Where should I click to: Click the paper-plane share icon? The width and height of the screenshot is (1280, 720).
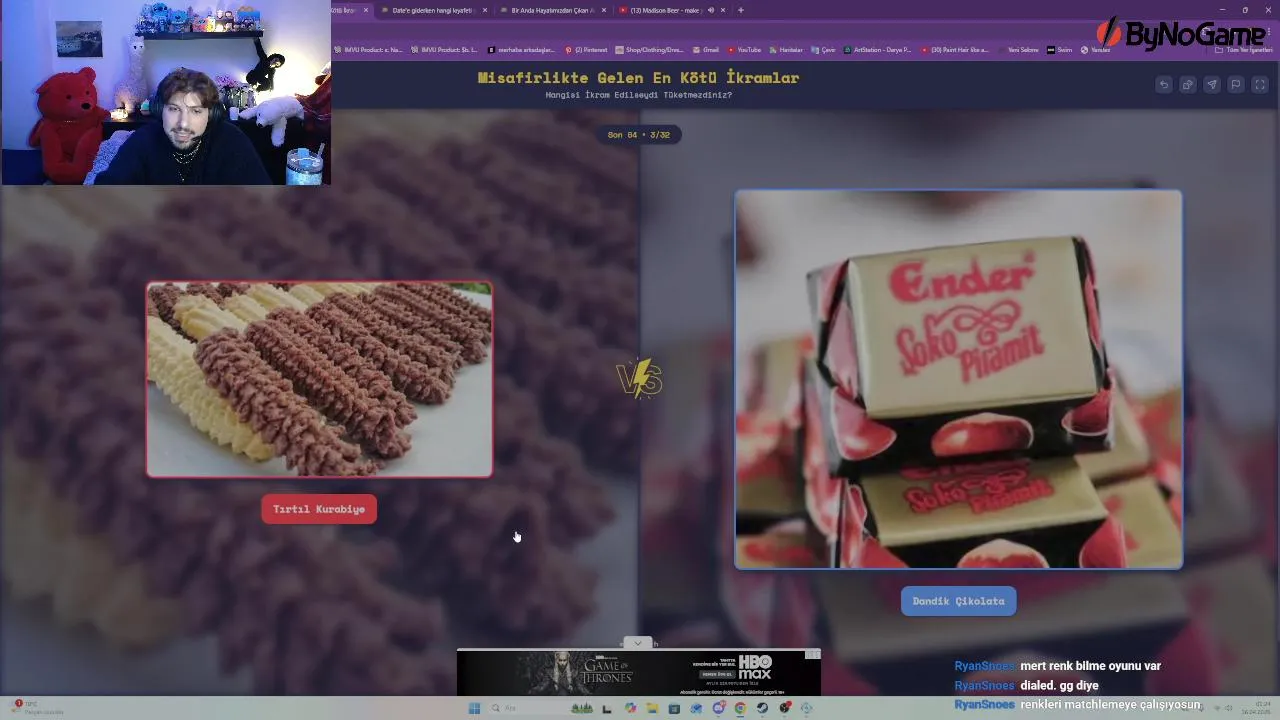coord(1212,85)
